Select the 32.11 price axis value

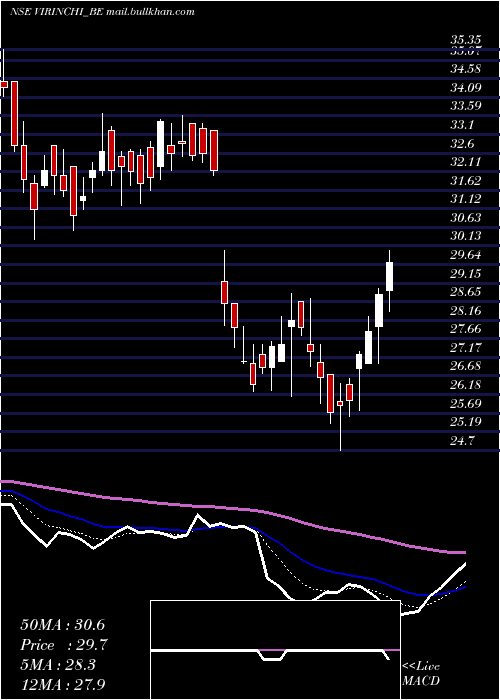point(466,162)
